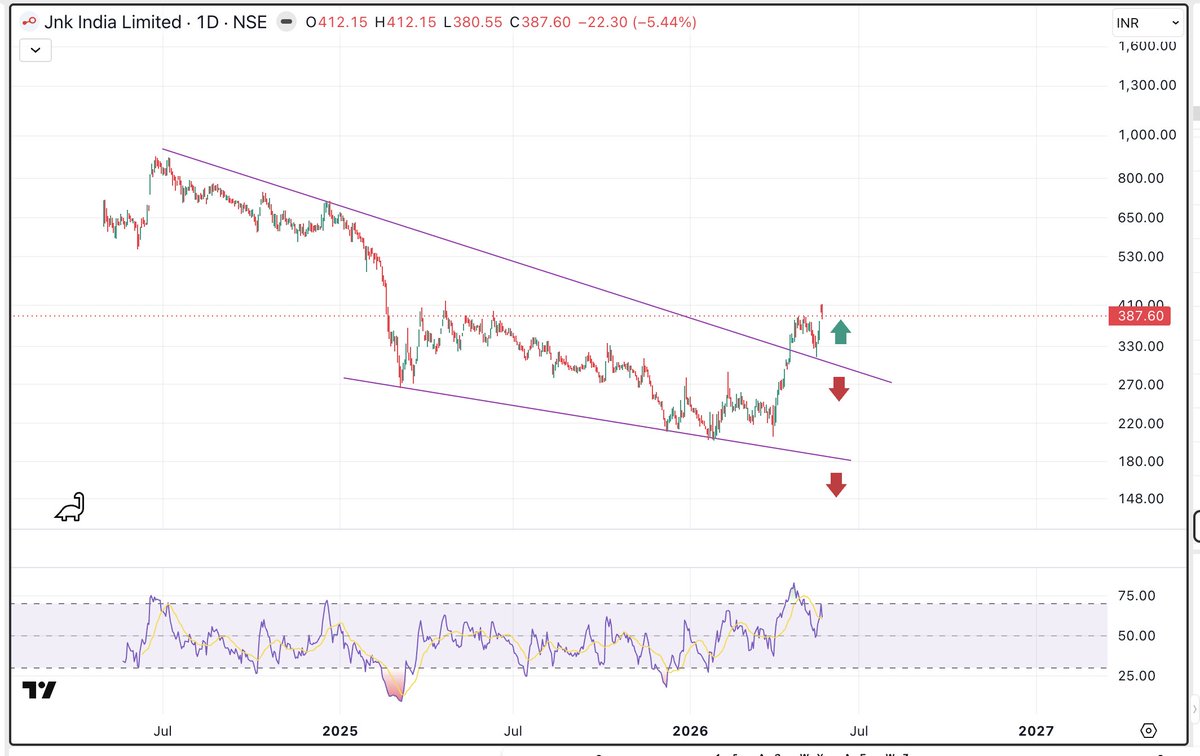
Task: Select the green up arrow drawing
Action: point(840,332)
